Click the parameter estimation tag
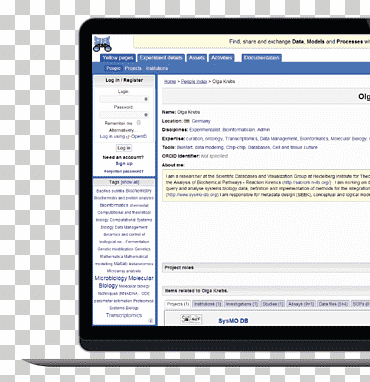The width and height of the screenshot is (370, 382). (x=113, y=301)
